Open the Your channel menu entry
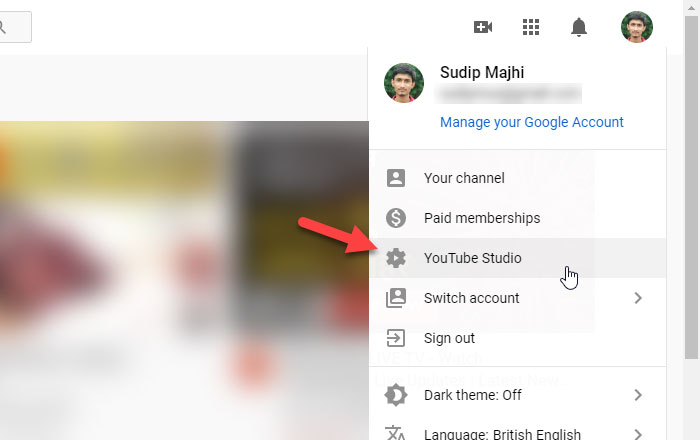 tap(517, 178)
